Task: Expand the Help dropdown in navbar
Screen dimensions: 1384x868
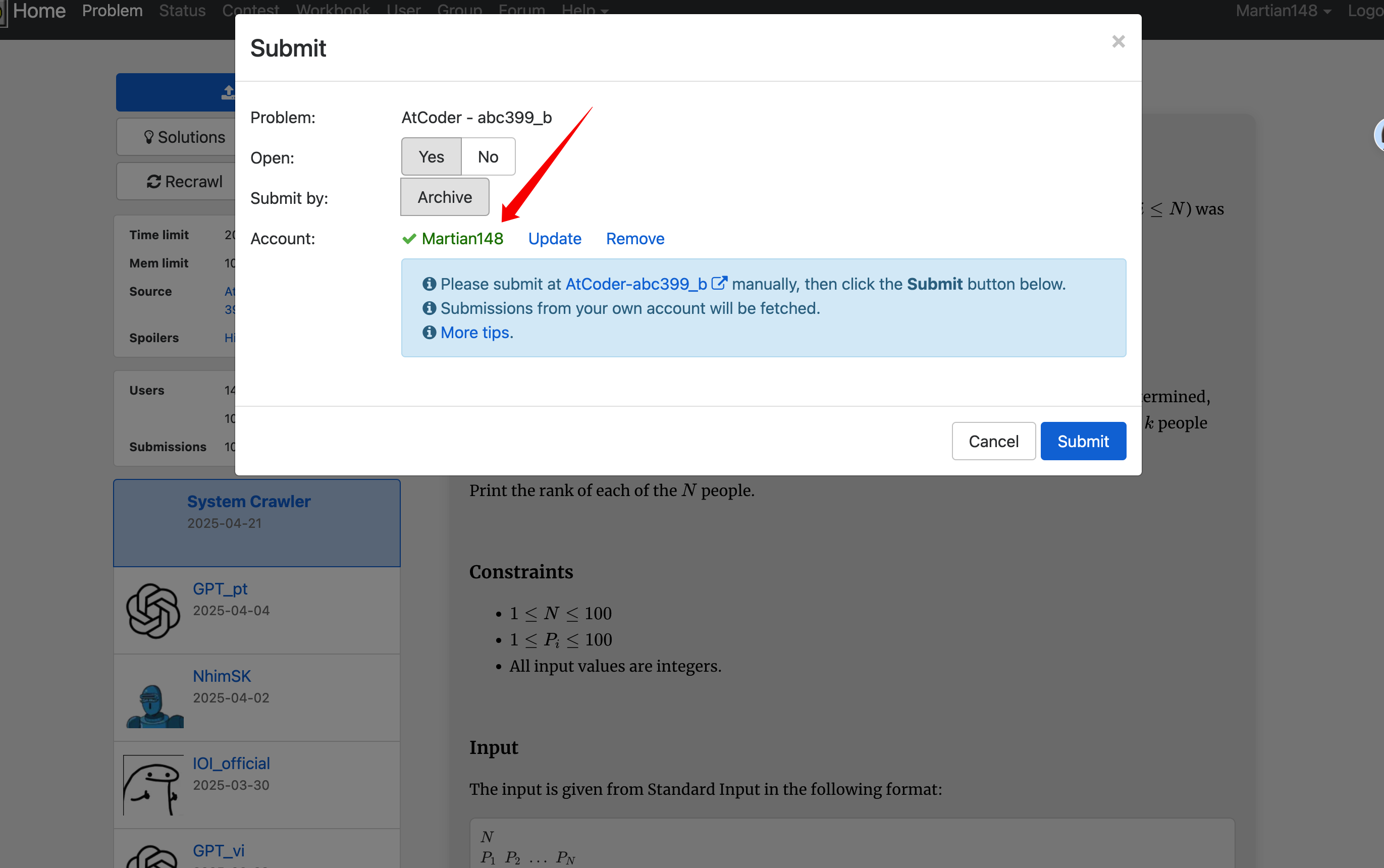Action: click(585, 10)
